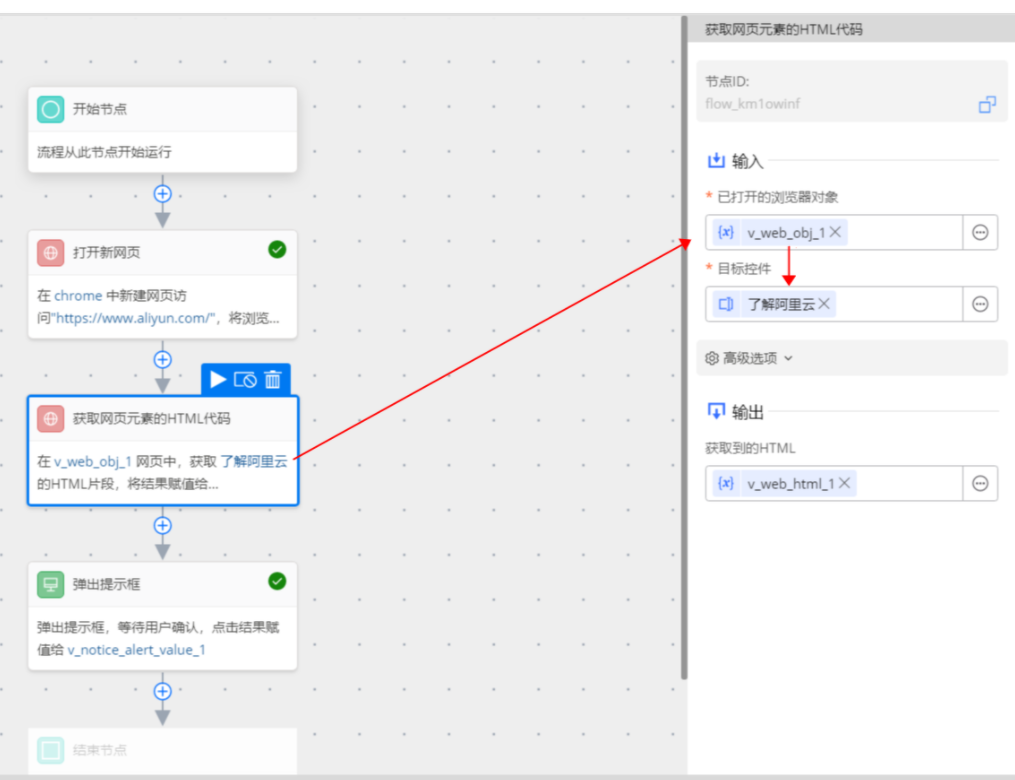
Task: Copy the node ID flow_km1owinf
Action: click(987, 104)
